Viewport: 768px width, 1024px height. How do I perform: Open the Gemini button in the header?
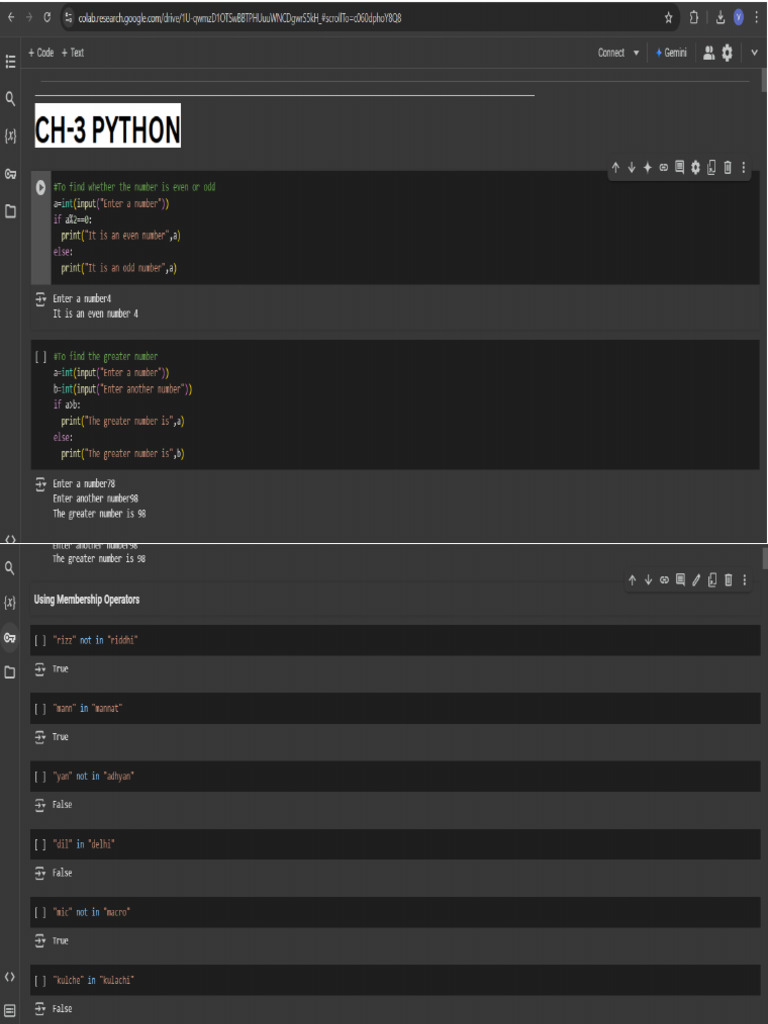671,53
